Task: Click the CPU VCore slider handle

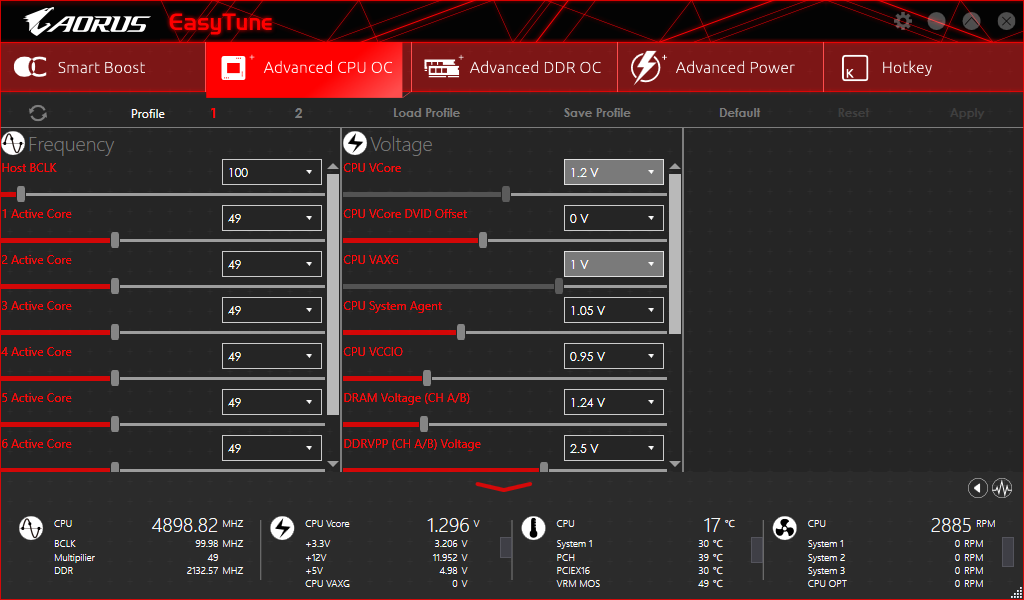Action: 506,194
